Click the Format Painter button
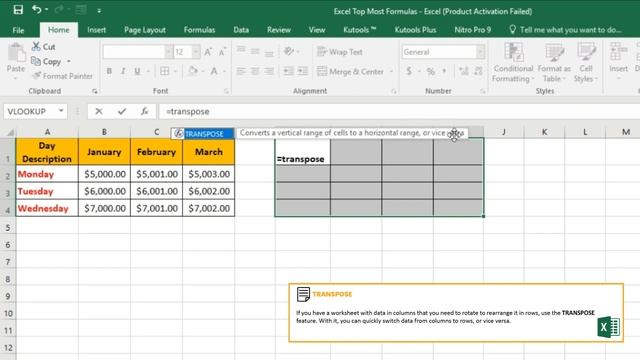The image size is (640, 360). [62, 76]
